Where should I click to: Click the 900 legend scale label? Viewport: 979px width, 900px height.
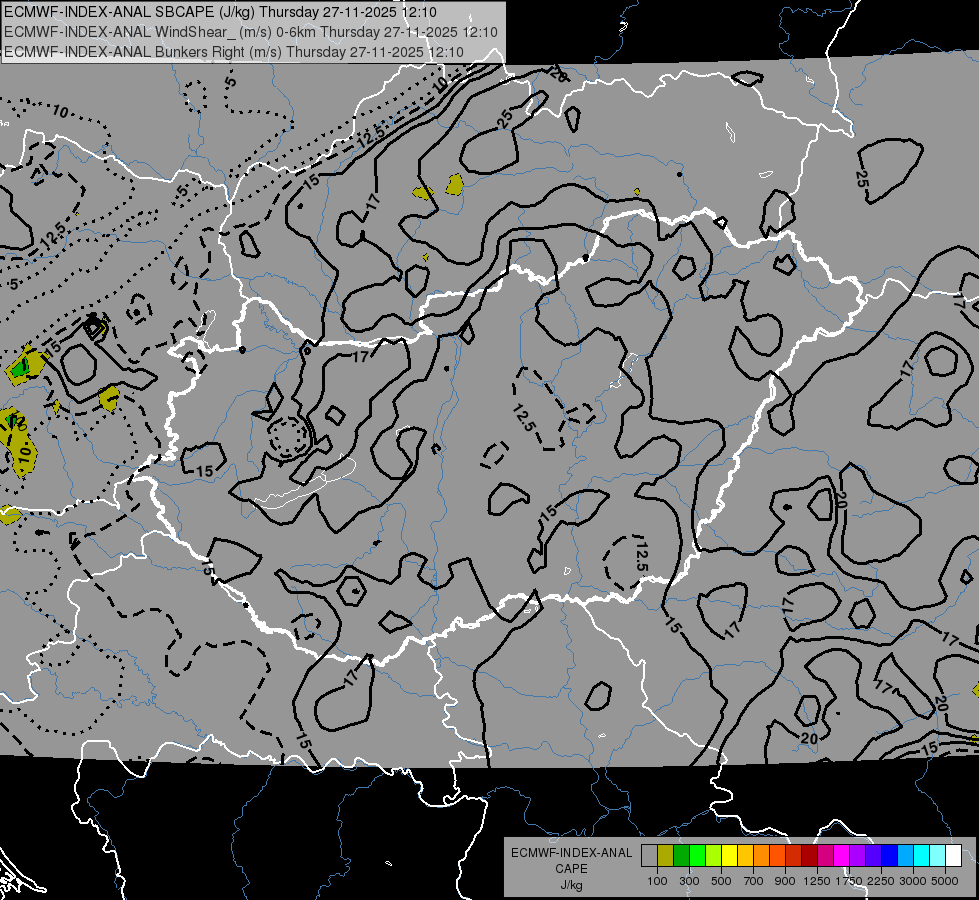785,881
